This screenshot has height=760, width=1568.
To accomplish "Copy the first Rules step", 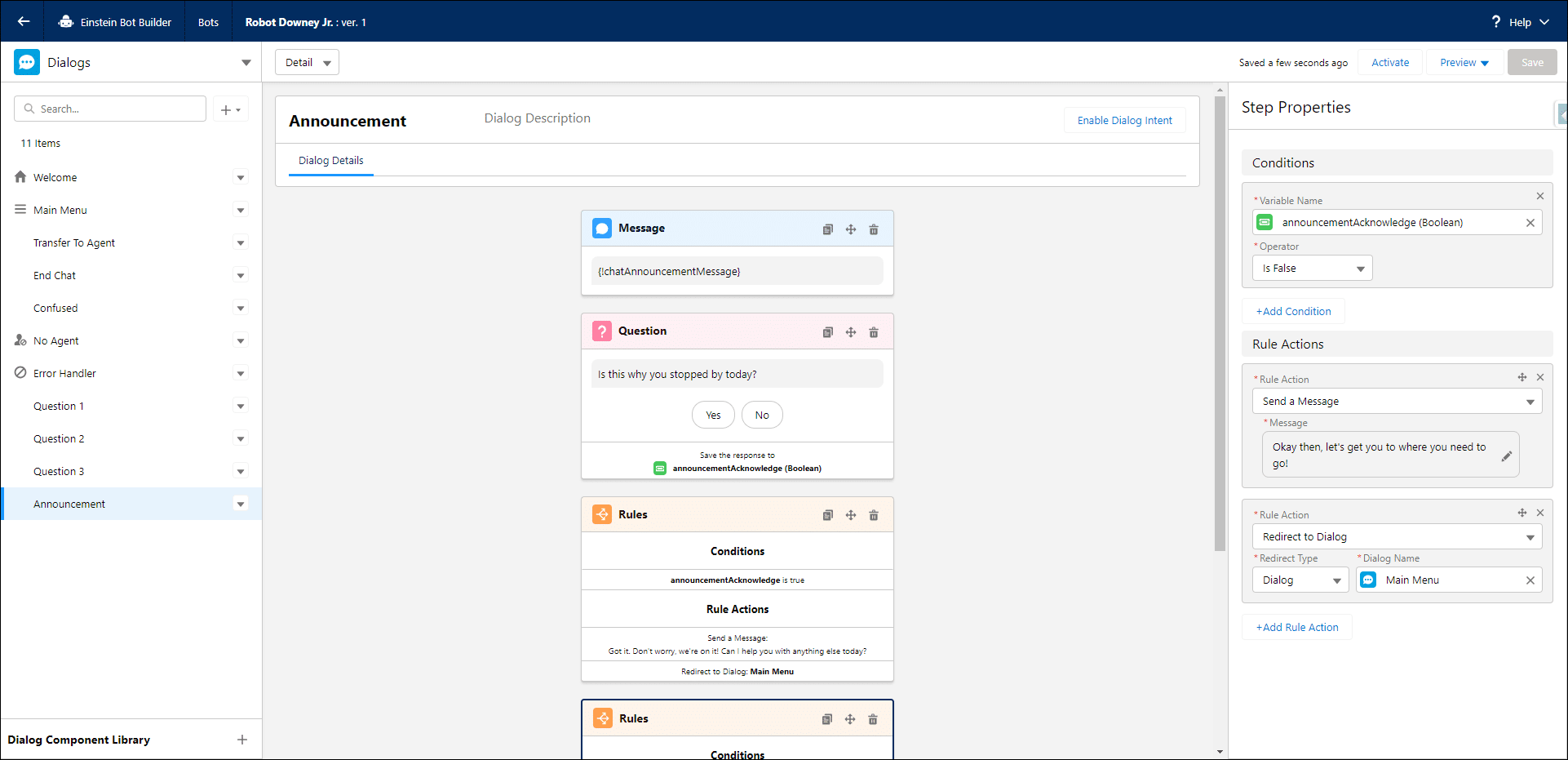I will coord(828,515).
